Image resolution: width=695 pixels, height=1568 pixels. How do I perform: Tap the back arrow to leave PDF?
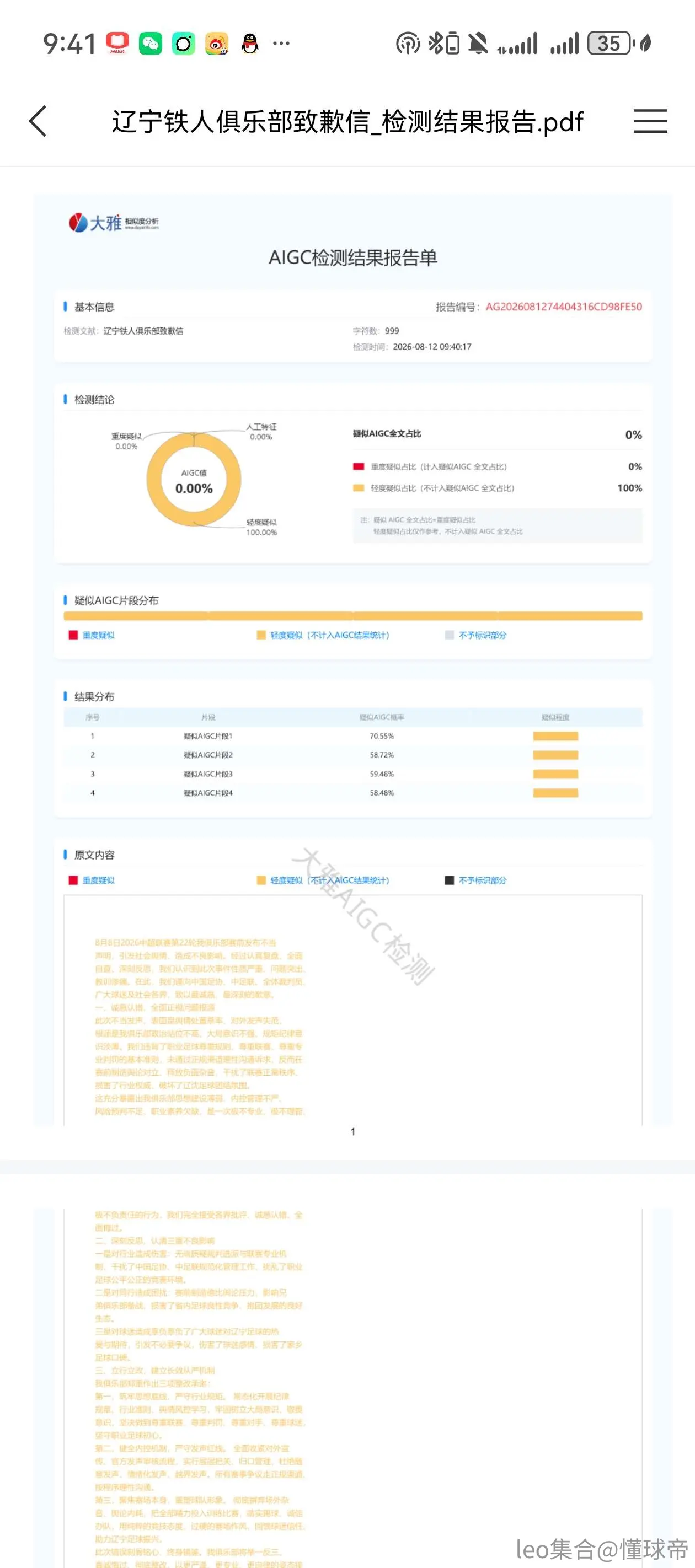38,121
